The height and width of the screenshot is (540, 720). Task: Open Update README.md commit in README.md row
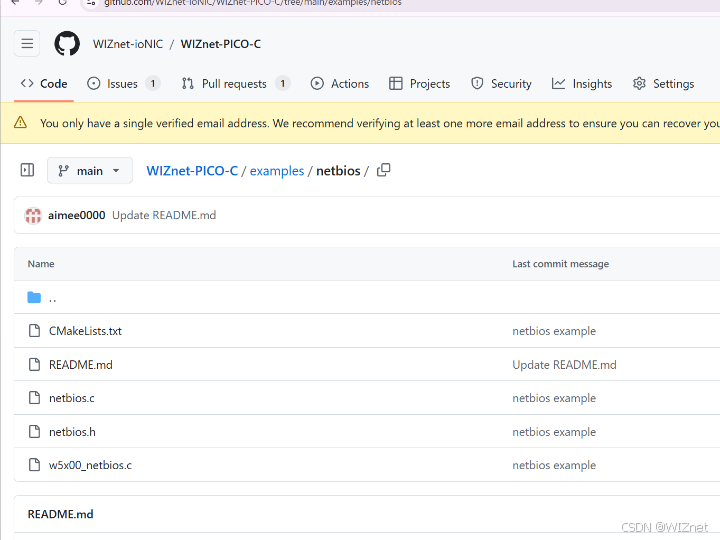(564, 365)
